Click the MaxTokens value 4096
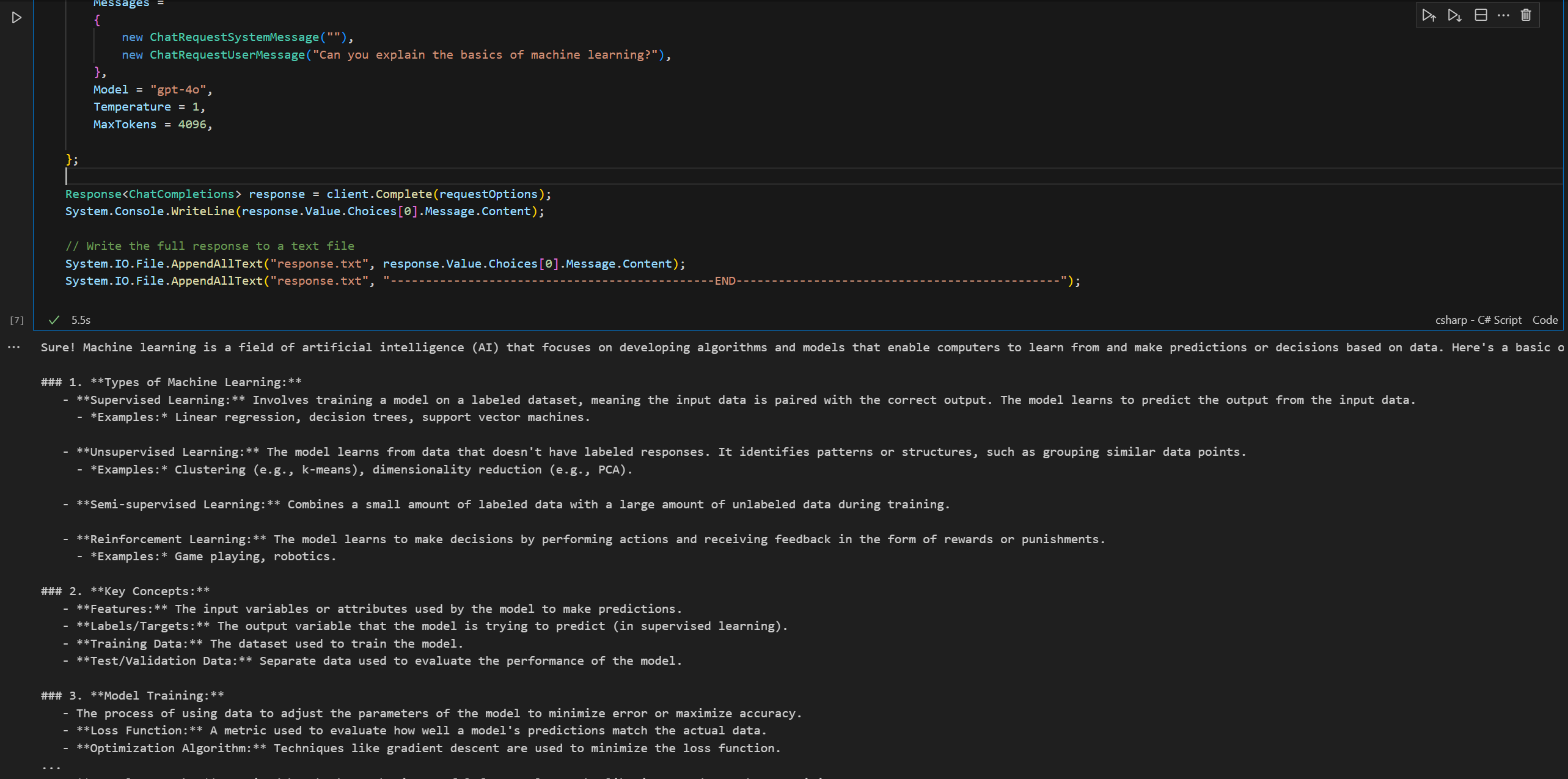 coord(192,125)
